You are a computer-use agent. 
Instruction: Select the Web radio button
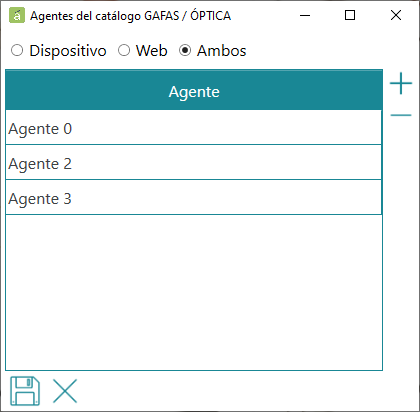[x=124, y=51]
